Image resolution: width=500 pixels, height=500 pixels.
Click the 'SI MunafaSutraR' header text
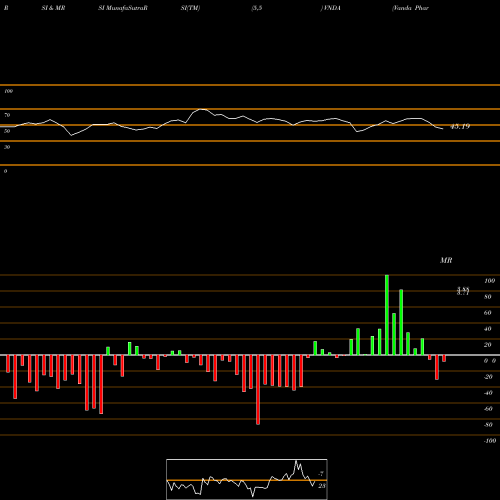point(123,8)
